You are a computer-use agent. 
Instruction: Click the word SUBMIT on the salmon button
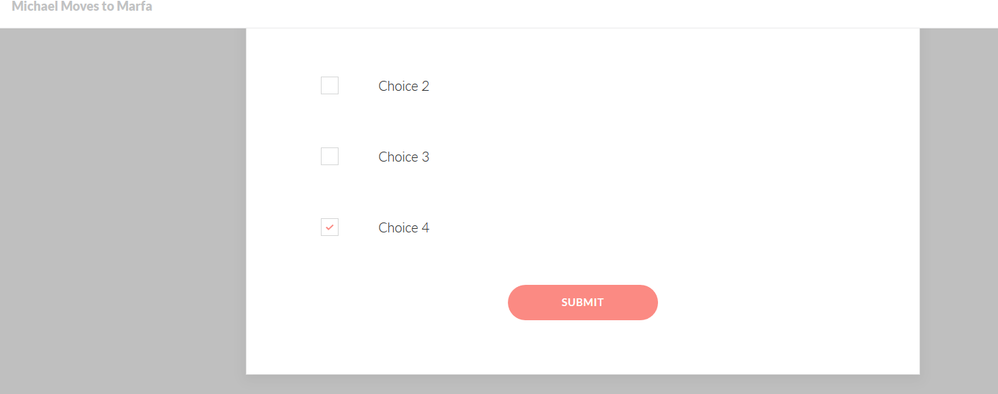pos(582,302)
